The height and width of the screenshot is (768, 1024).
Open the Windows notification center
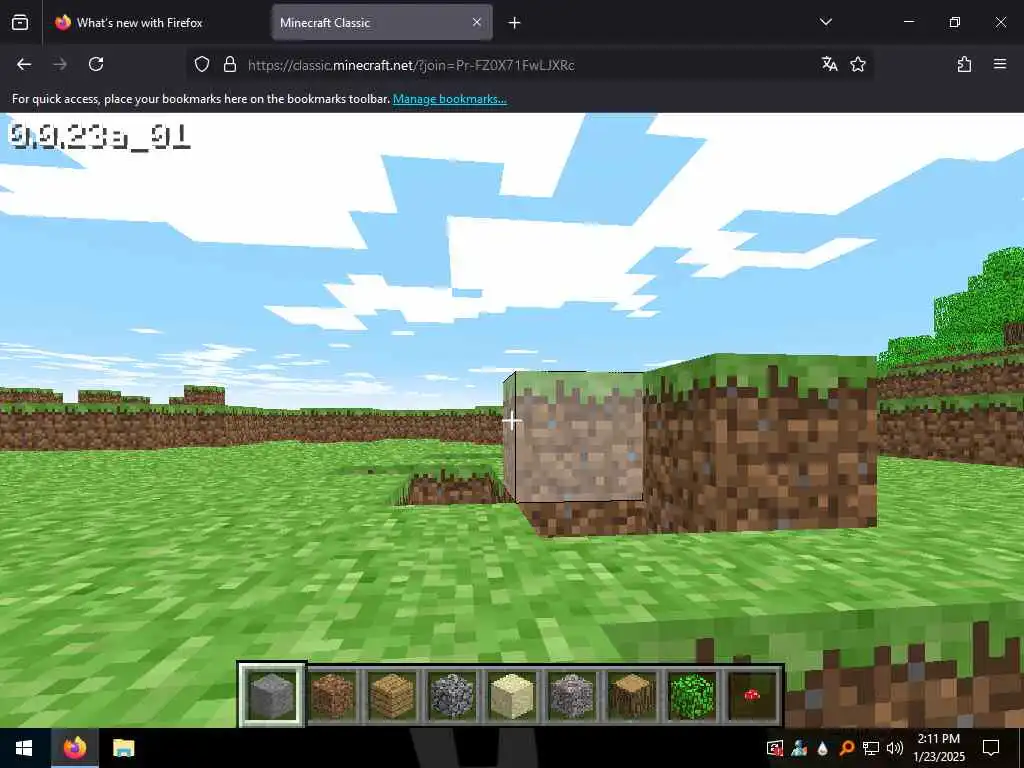point(991,748)
